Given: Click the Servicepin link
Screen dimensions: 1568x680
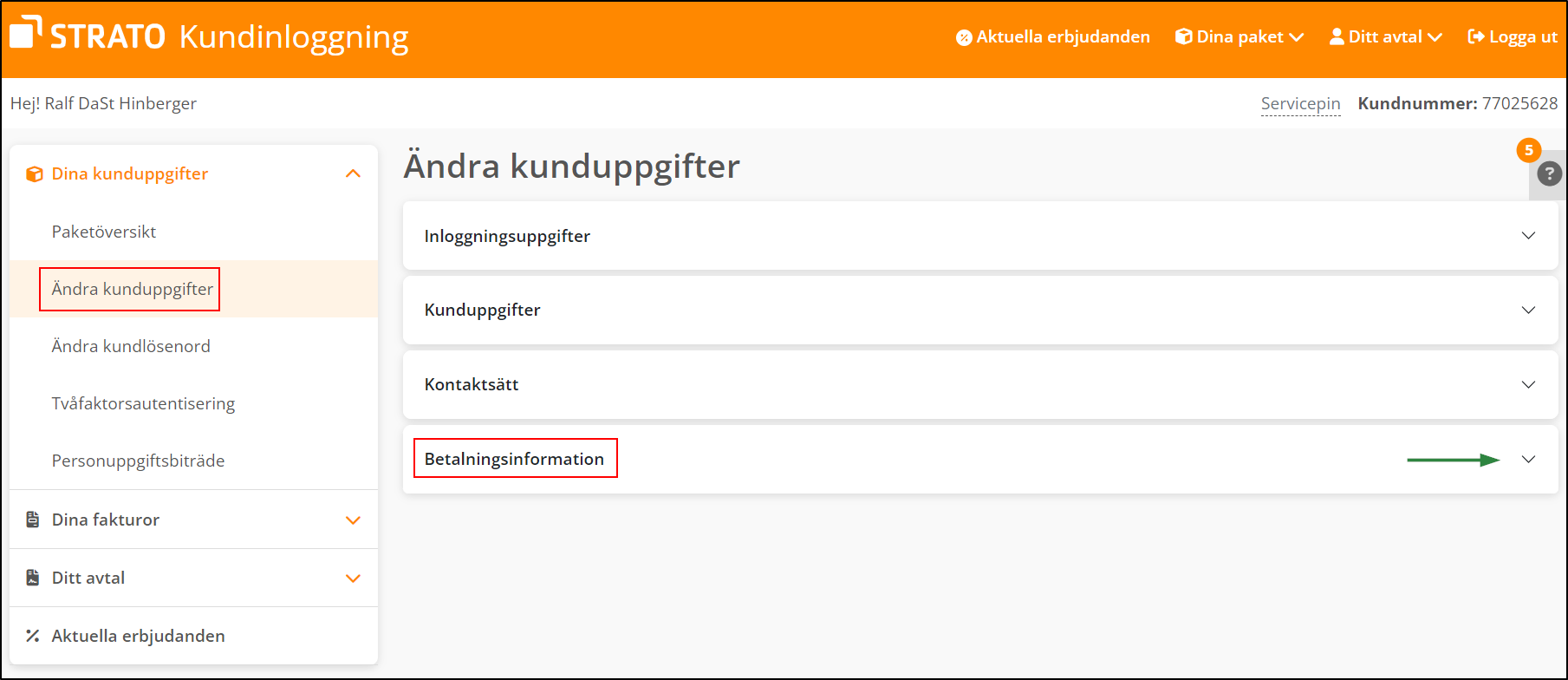Looking at the screenshot, I should click(1300, 103).
